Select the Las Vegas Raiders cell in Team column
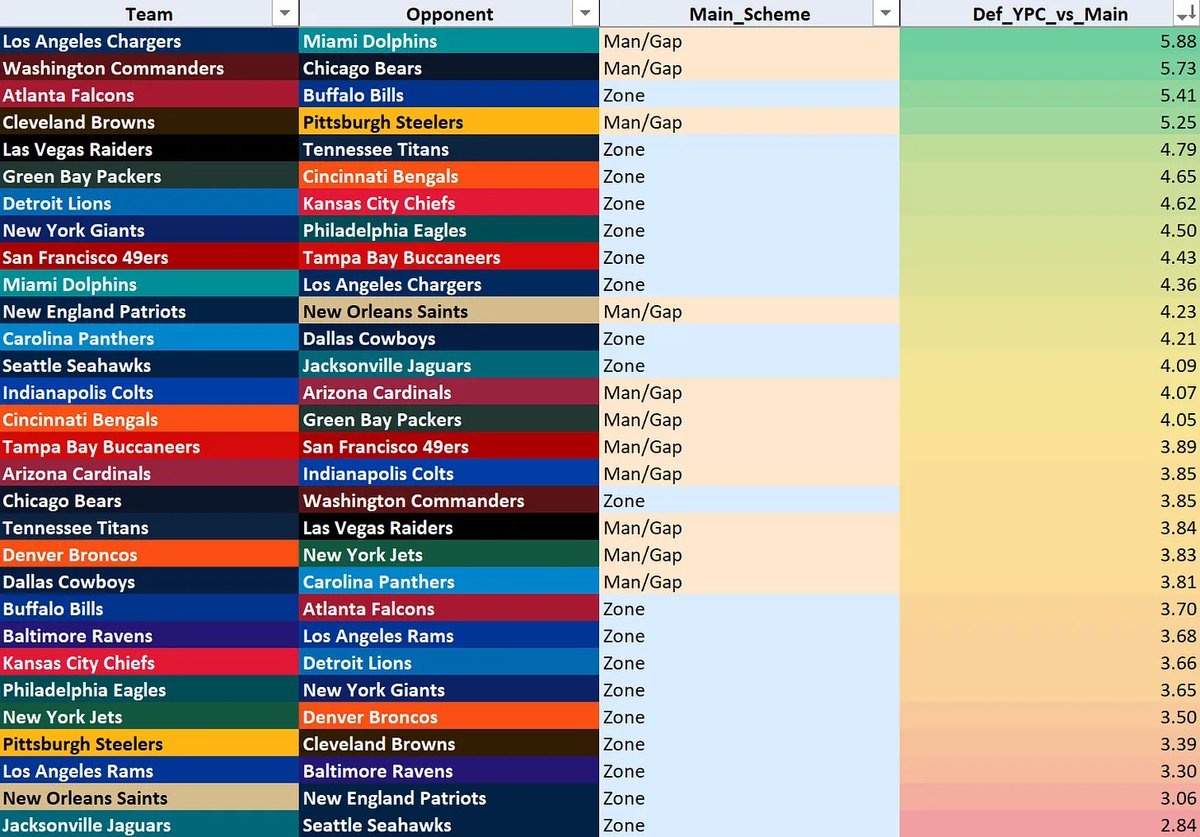This screenshot has height=837, width=1200. [149, 150]
